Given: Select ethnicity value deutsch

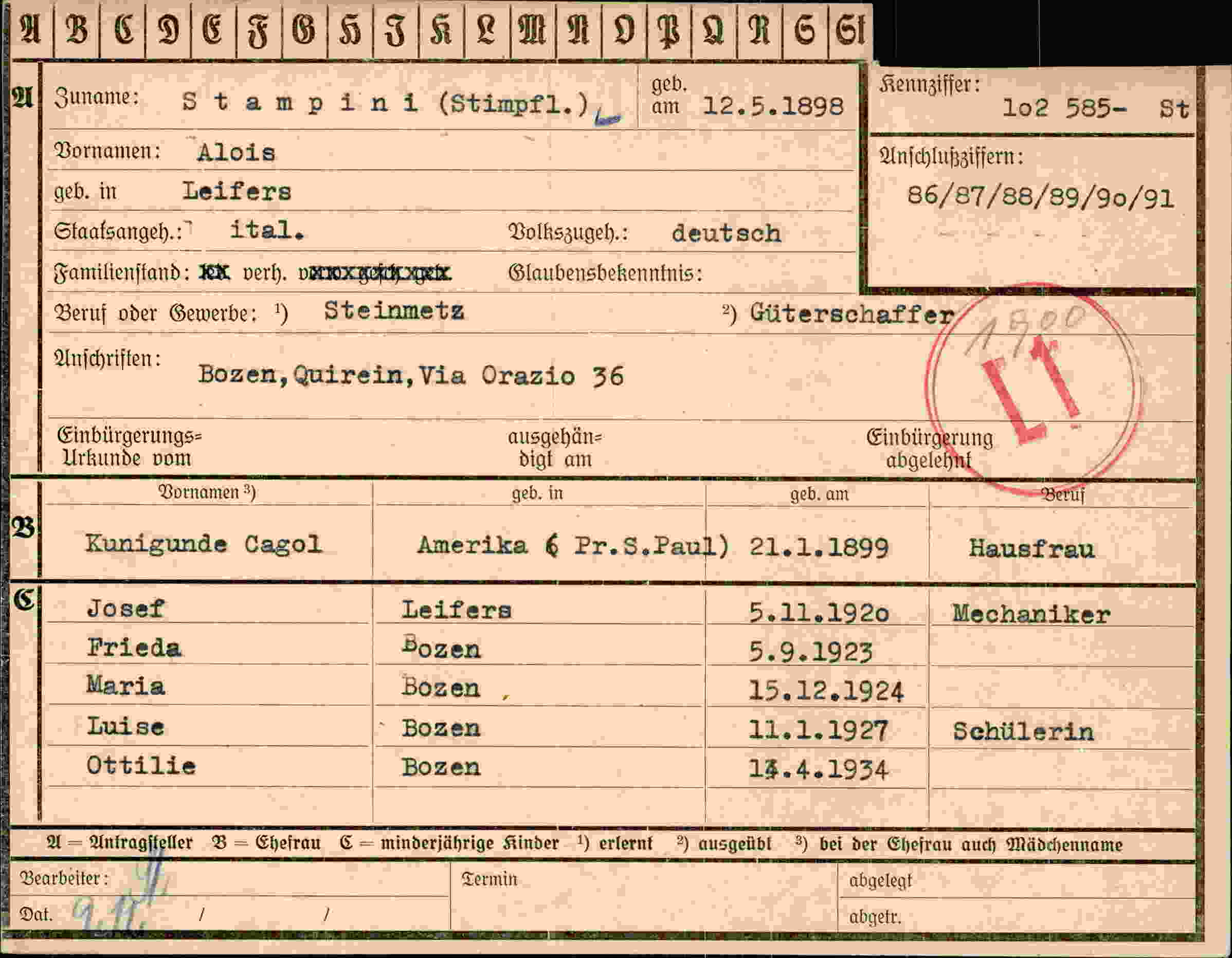Looking at the screenshot, I should tap(726, 233).
